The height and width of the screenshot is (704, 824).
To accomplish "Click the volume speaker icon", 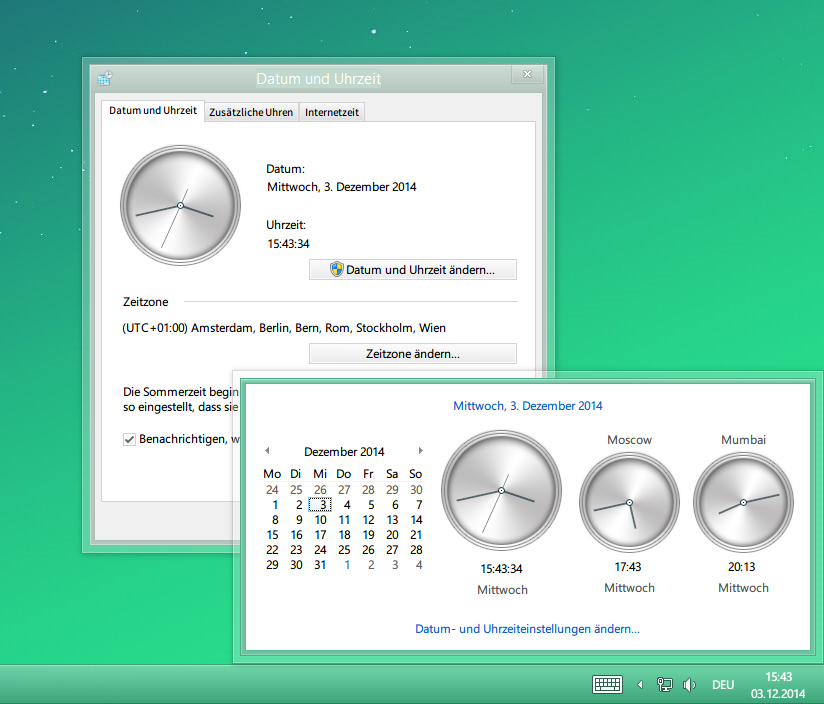I will coord(689,685).
